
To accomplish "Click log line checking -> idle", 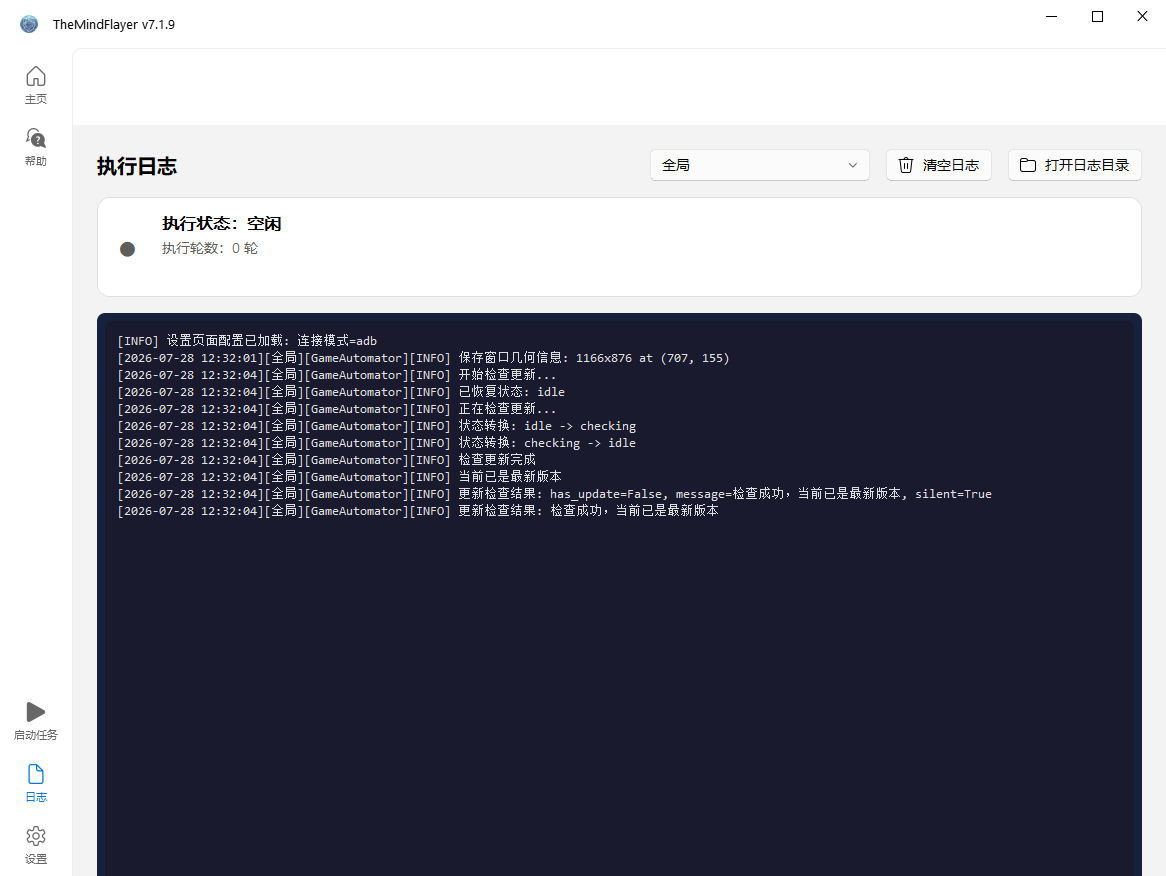I will point(376,443).
